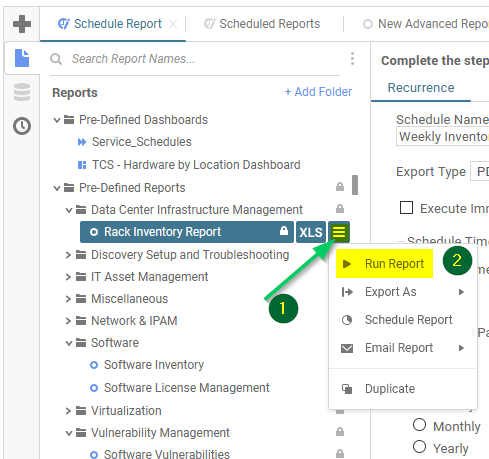Screen dimensions: 489x459
Task: Open TCS - Hardware by Location Dashboard
Action: coord(196,165)
